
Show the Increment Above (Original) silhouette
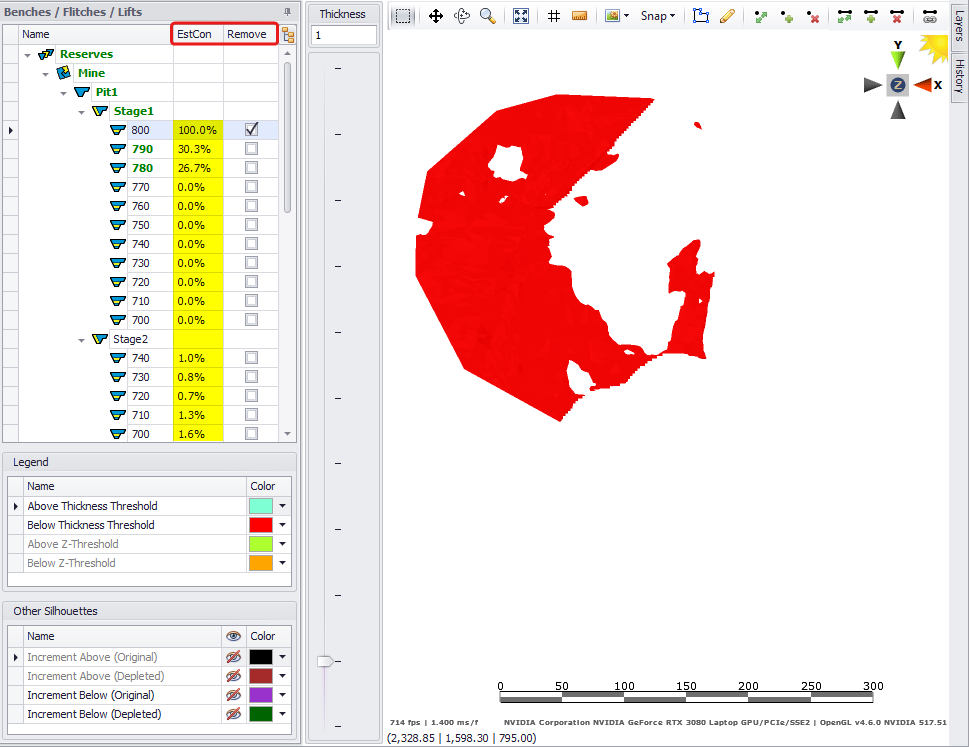pos(234,657)
